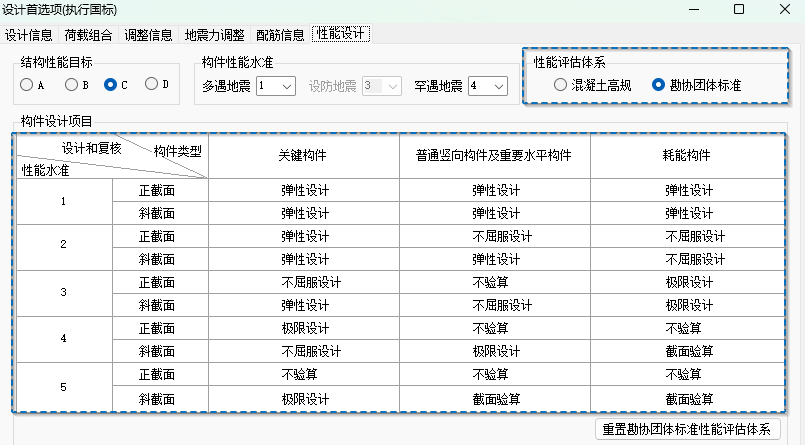Switch to the 设计信息 tab
Viewport: 805px width, 445px height.
[28, 34]
